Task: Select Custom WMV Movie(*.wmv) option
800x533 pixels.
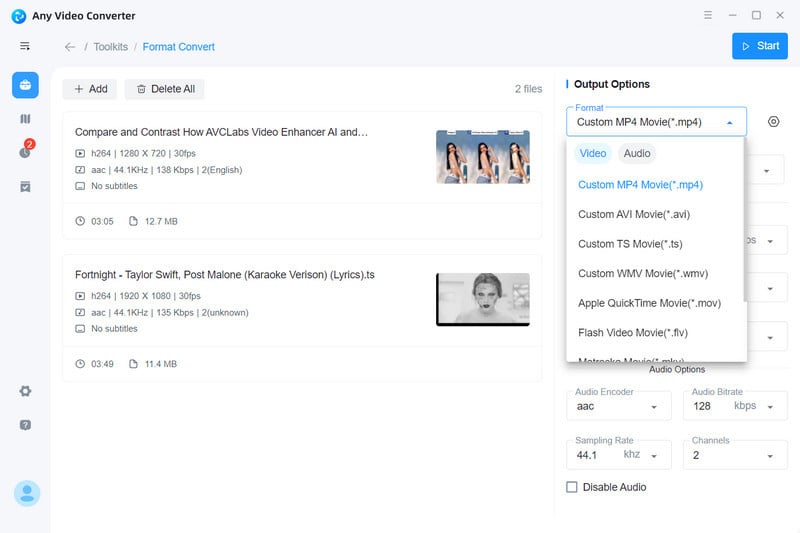Action: click(655, 273)
